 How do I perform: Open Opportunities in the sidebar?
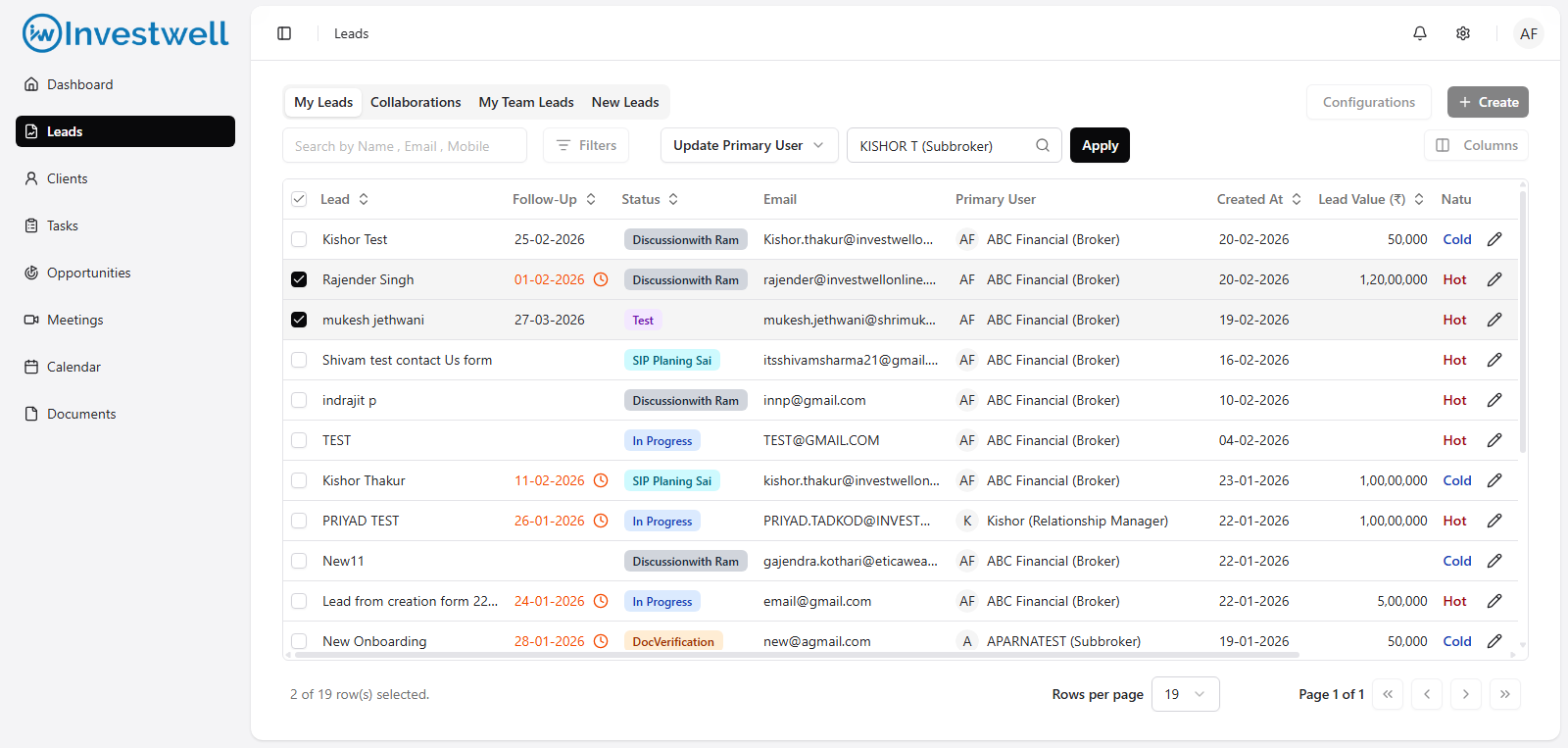click(x=125, y=273)
